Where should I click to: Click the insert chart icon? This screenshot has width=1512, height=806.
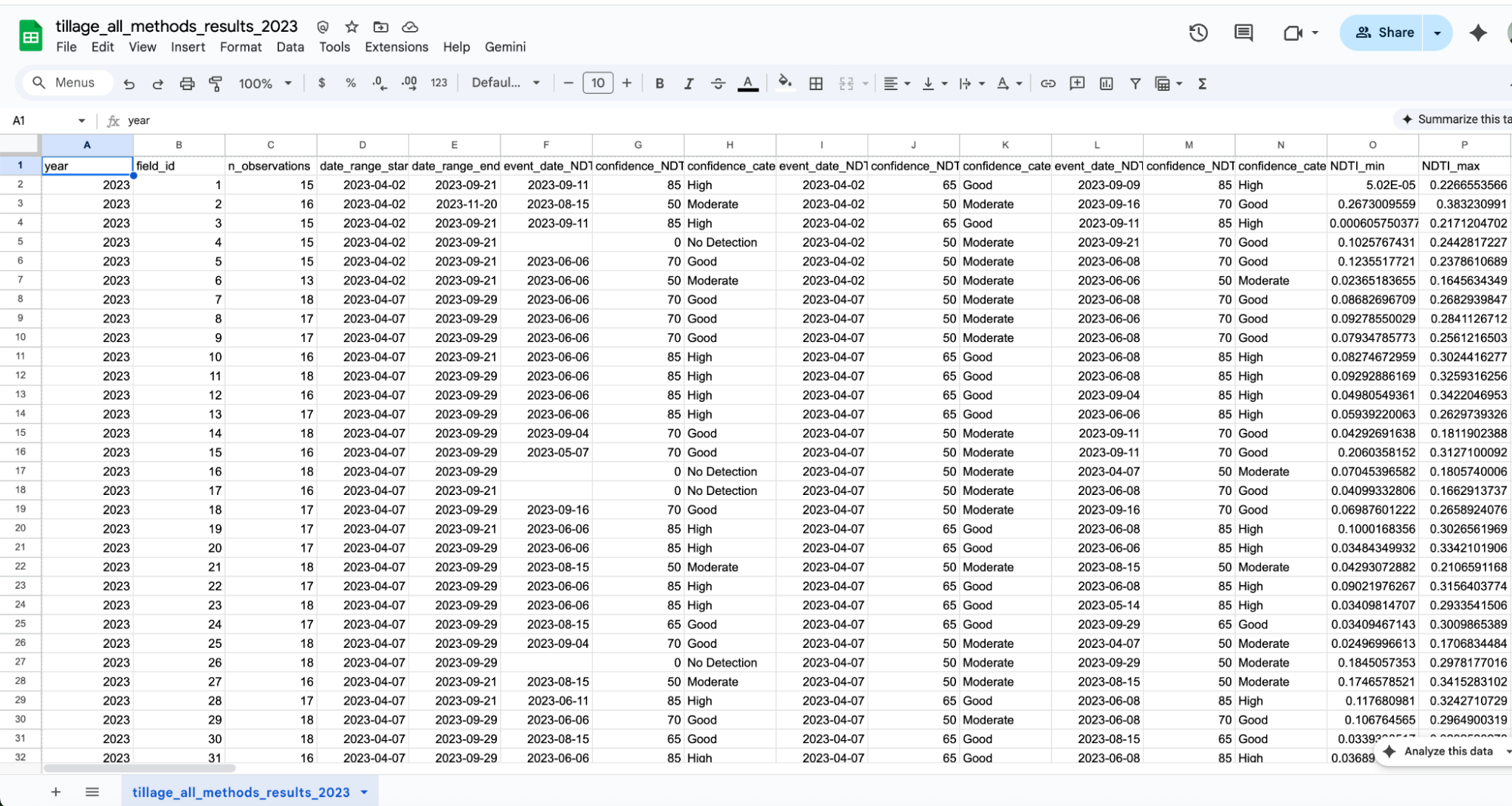coord(1106,84)
